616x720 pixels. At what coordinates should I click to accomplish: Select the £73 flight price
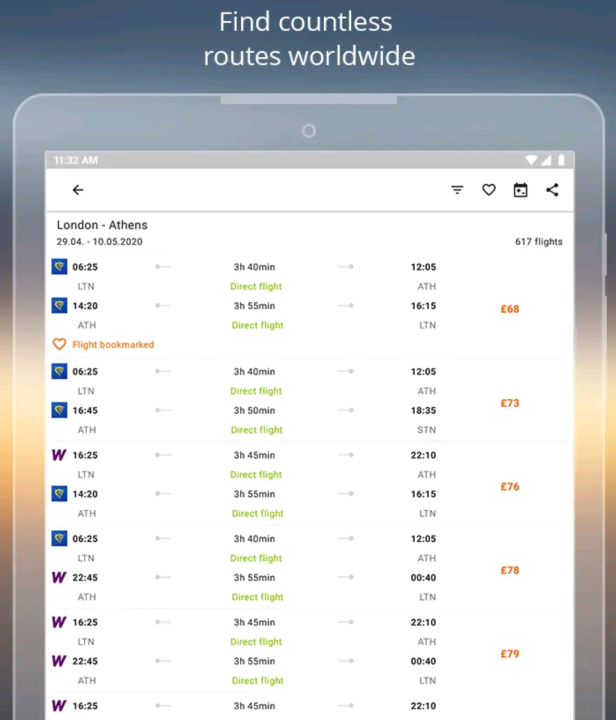pyautogui.click(x=510, y=403)
